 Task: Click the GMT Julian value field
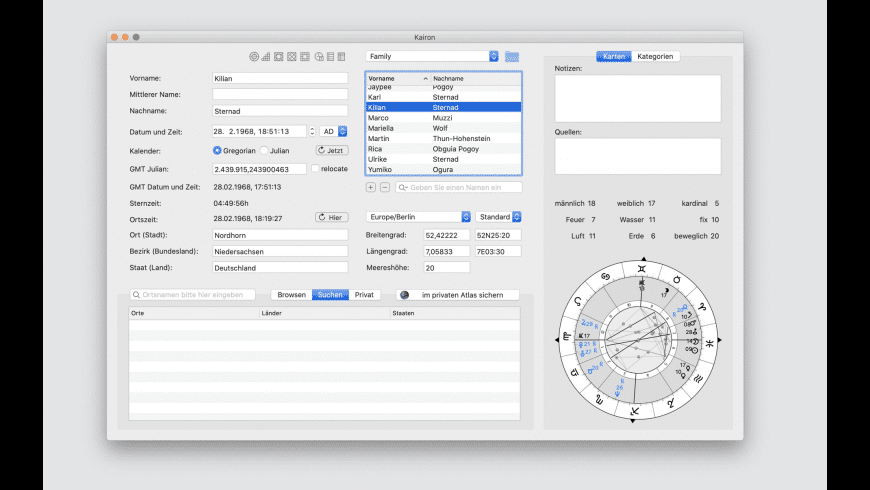[x=259, y=169]
